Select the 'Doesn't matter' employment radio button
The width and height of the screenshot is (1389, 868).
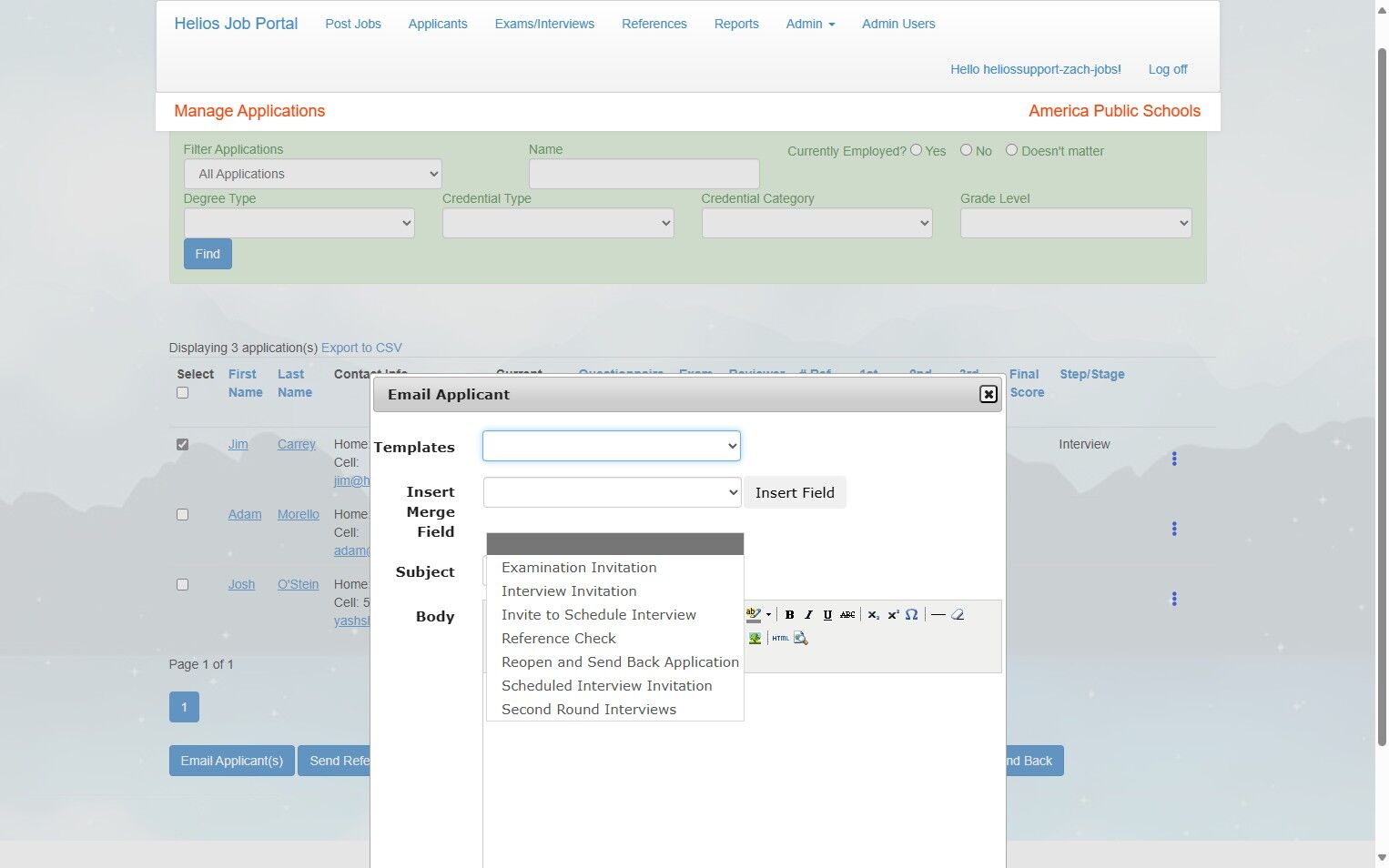(1011, 150)
